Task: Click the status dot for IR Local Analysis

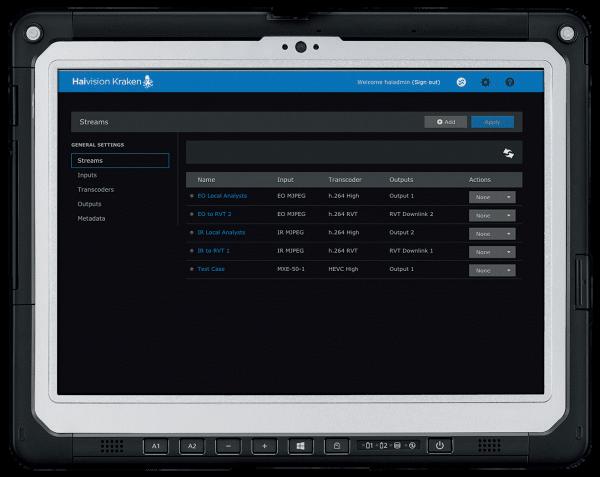Action: [192, 233]
